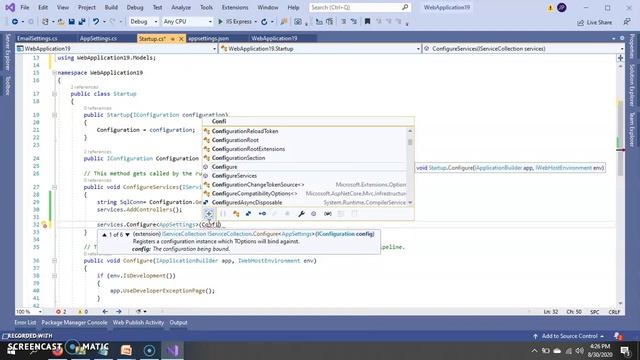Click the Save file toolbar icon

pyautogui.click(x=71, y=22)
